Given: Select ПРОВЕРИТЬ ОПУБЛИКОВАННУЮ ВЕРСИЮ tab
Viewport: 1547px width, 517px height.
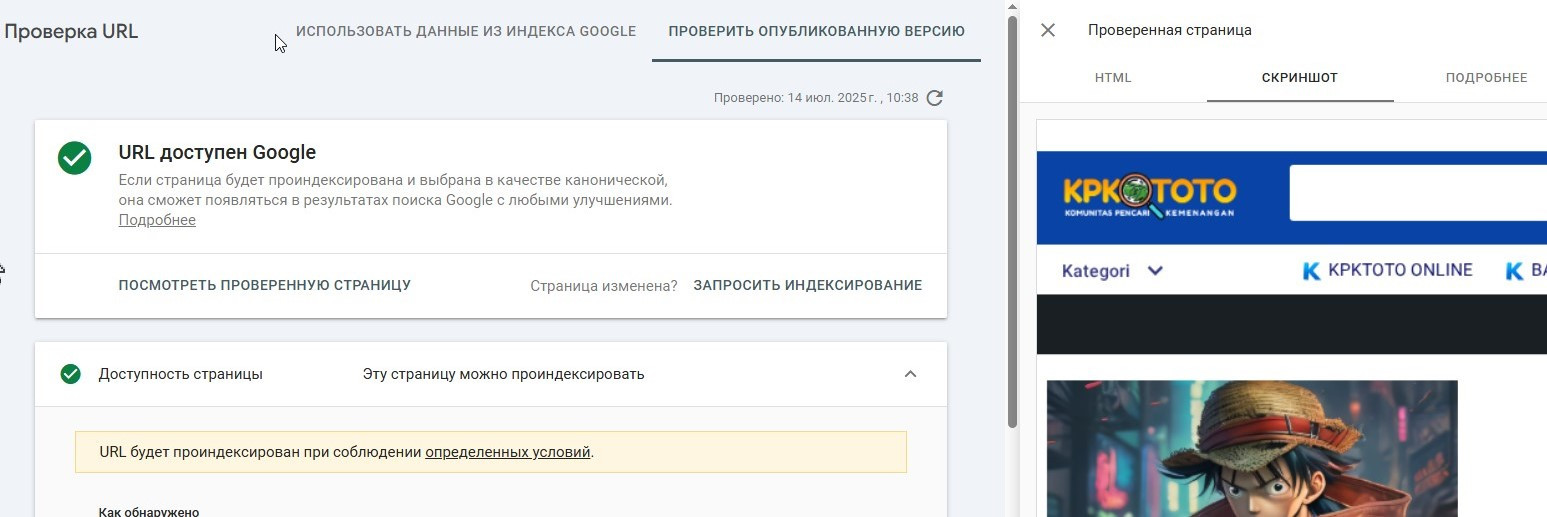Looking at the screenshot, I should [816, 31].
